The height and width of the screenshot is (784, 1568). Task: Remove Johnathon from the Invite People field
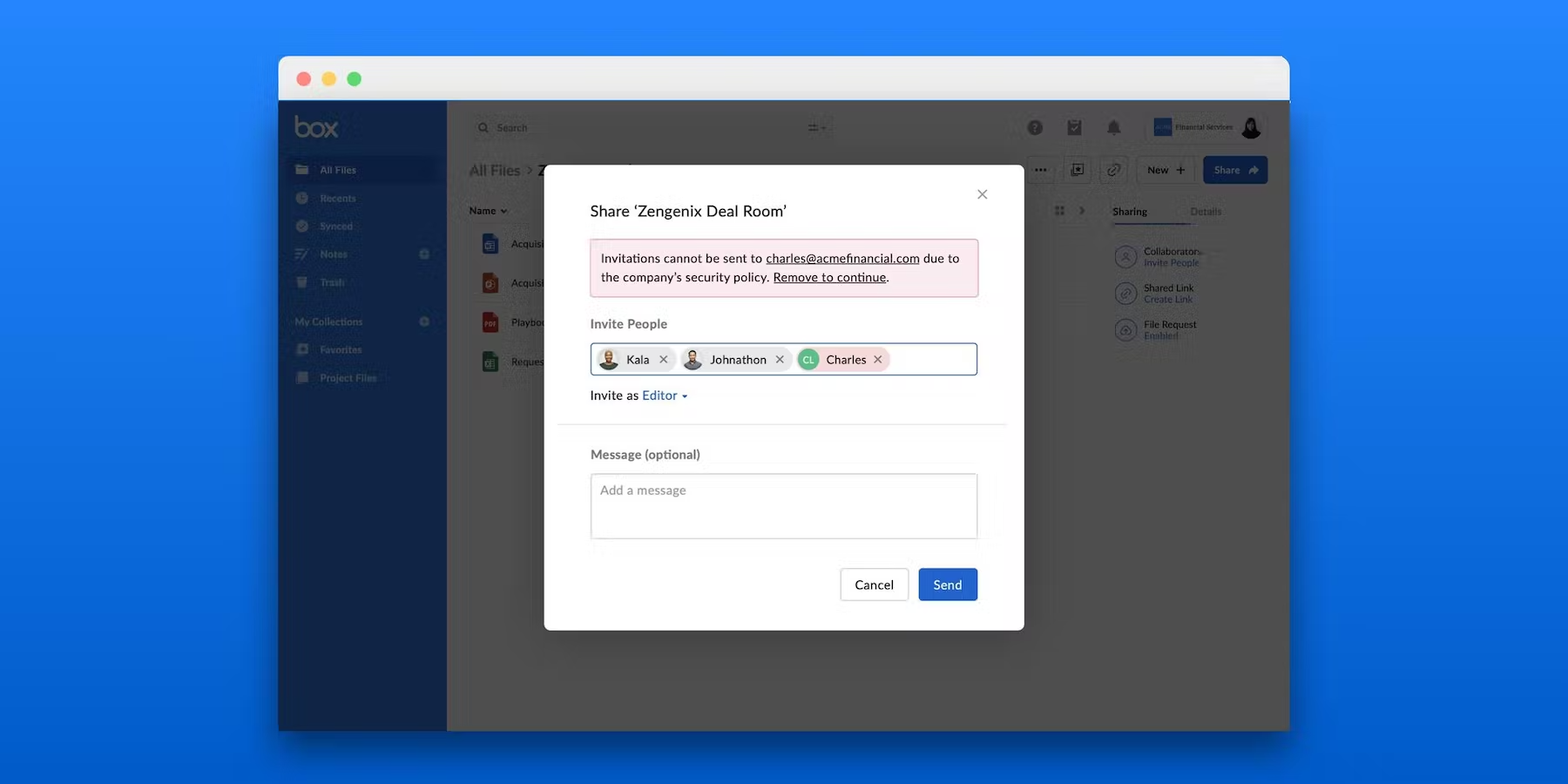coord(780,359)
